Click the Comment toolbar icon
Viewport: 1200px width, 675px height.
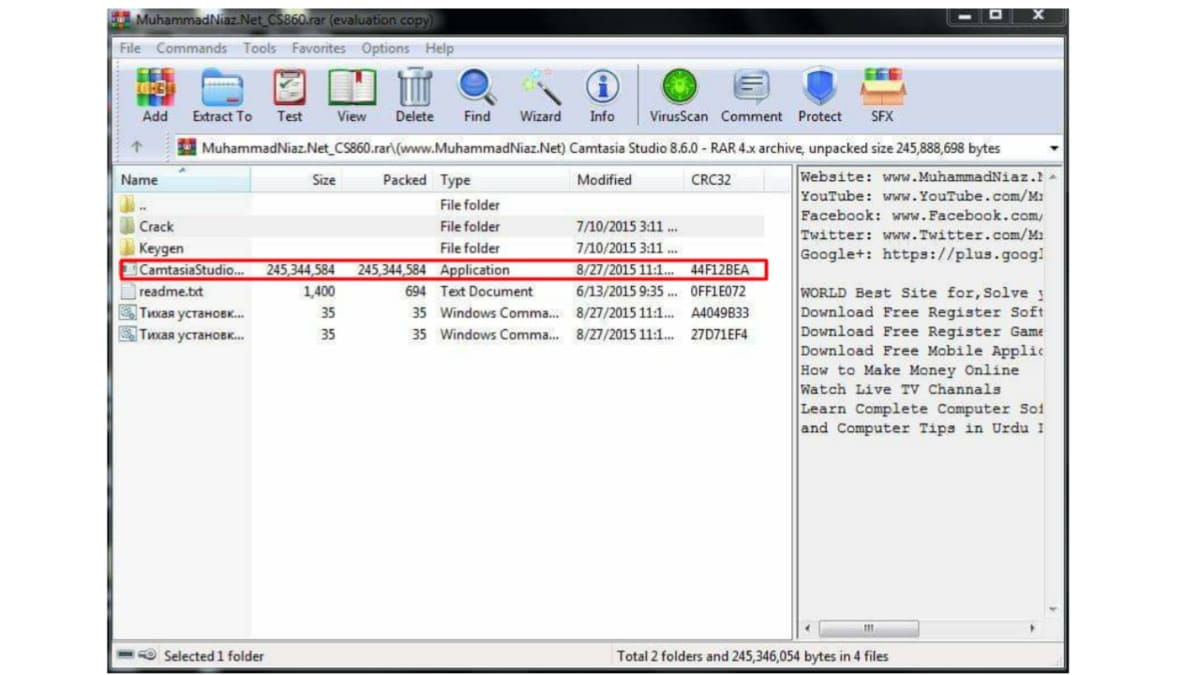point(751,88)
